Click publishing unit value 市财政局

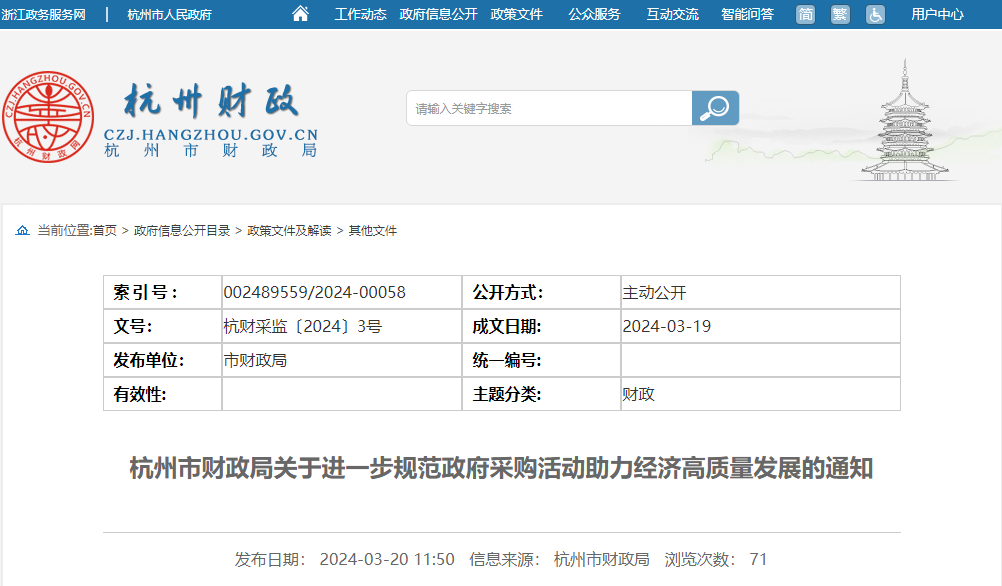tap(255, 360)
